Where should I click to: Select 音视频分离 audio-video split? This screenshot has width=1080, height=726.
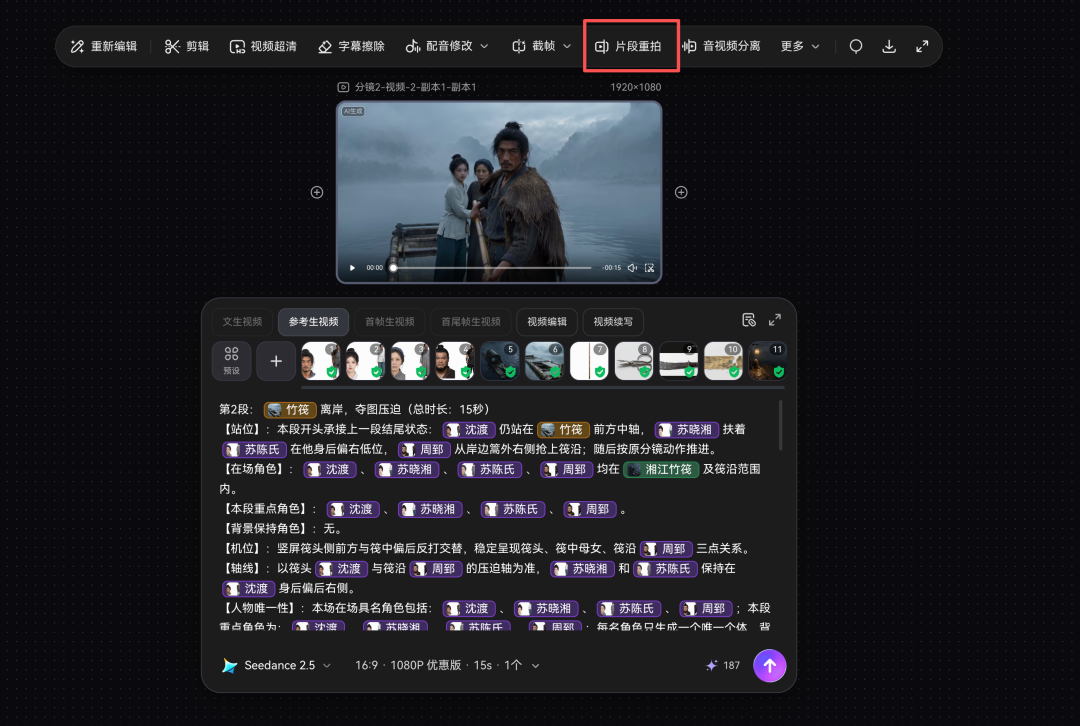point(721,46)
